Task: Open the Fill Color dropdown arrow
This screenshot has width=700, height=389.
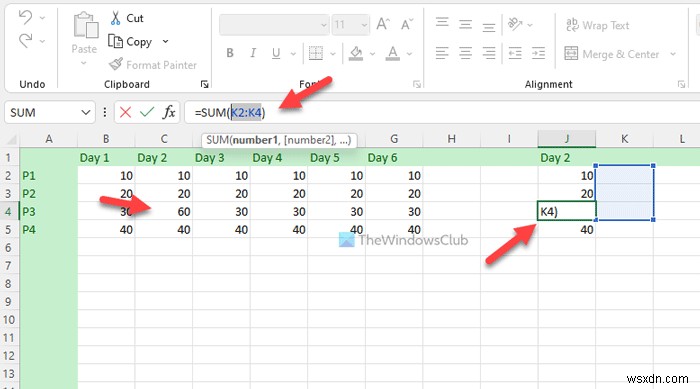Action: coord(372,54)
